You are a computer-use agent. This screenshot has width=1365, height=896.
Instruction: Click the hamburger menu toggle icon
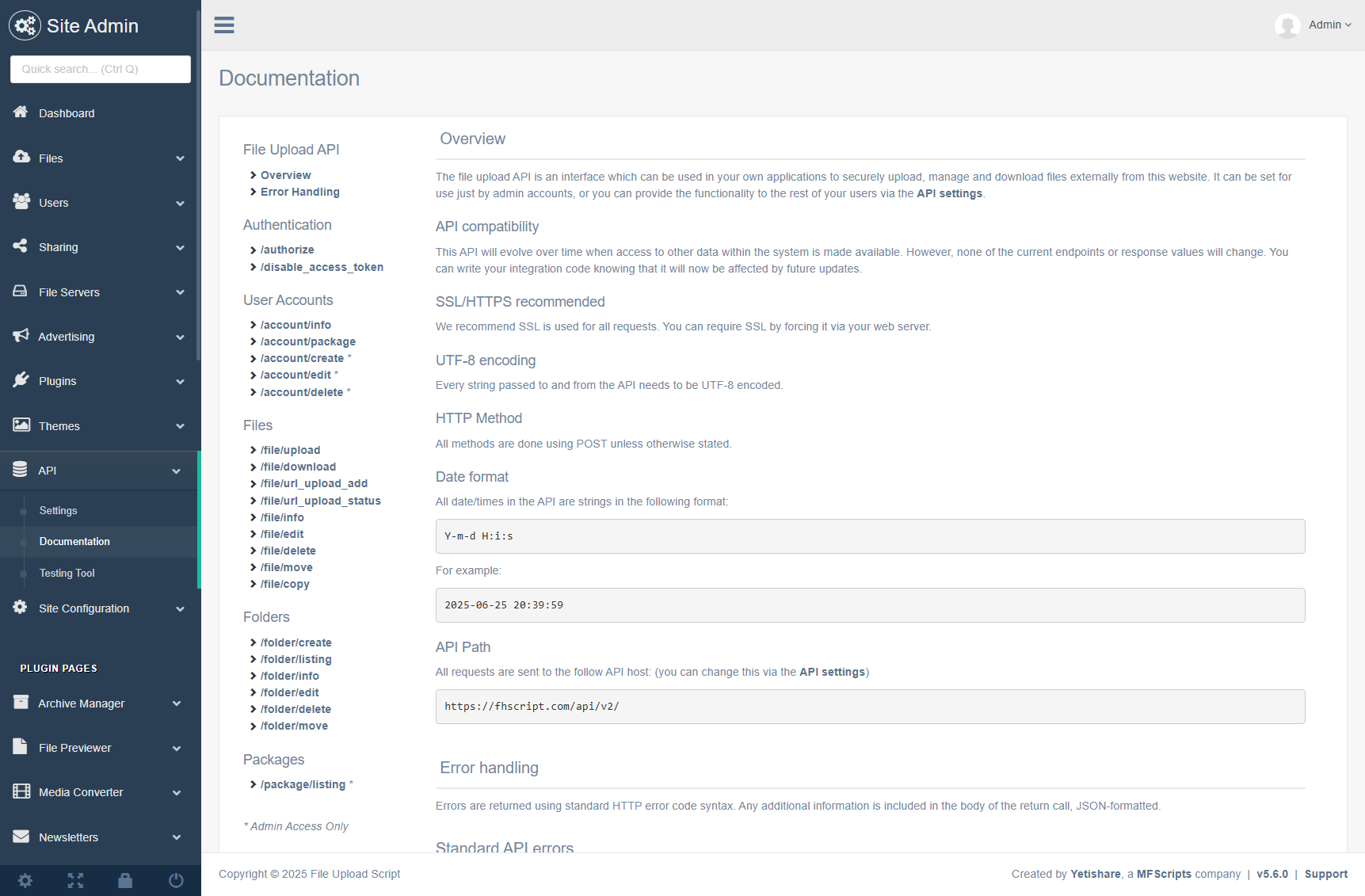[224, 25]
